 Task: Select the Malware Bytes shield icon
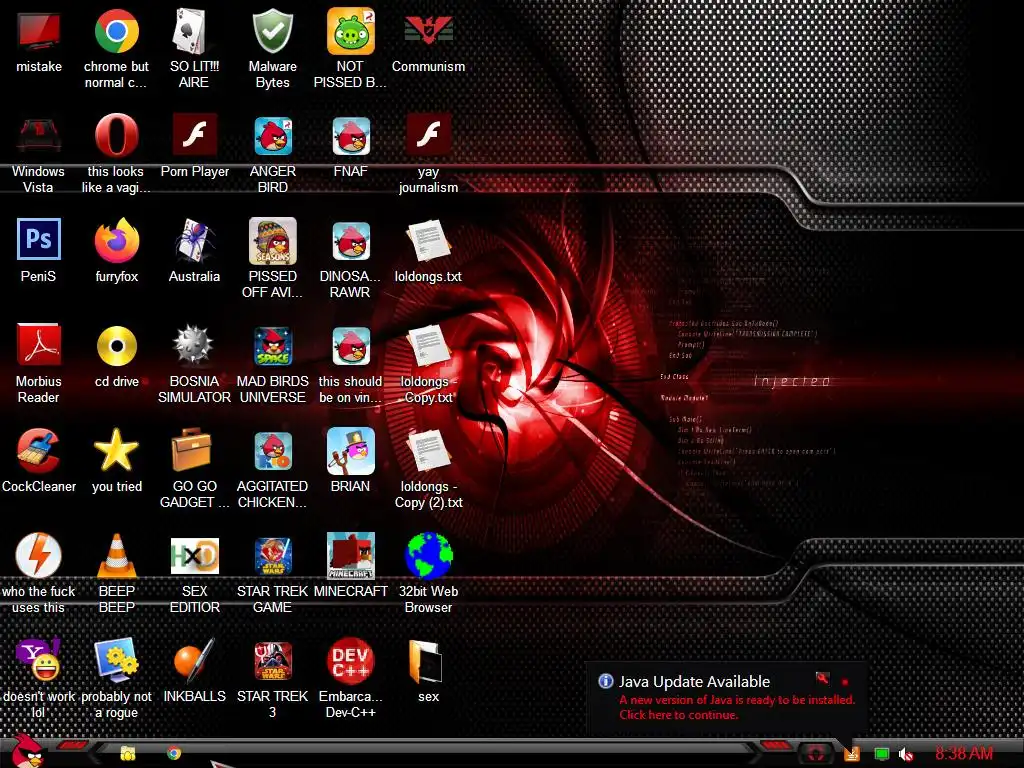[272, 31]
